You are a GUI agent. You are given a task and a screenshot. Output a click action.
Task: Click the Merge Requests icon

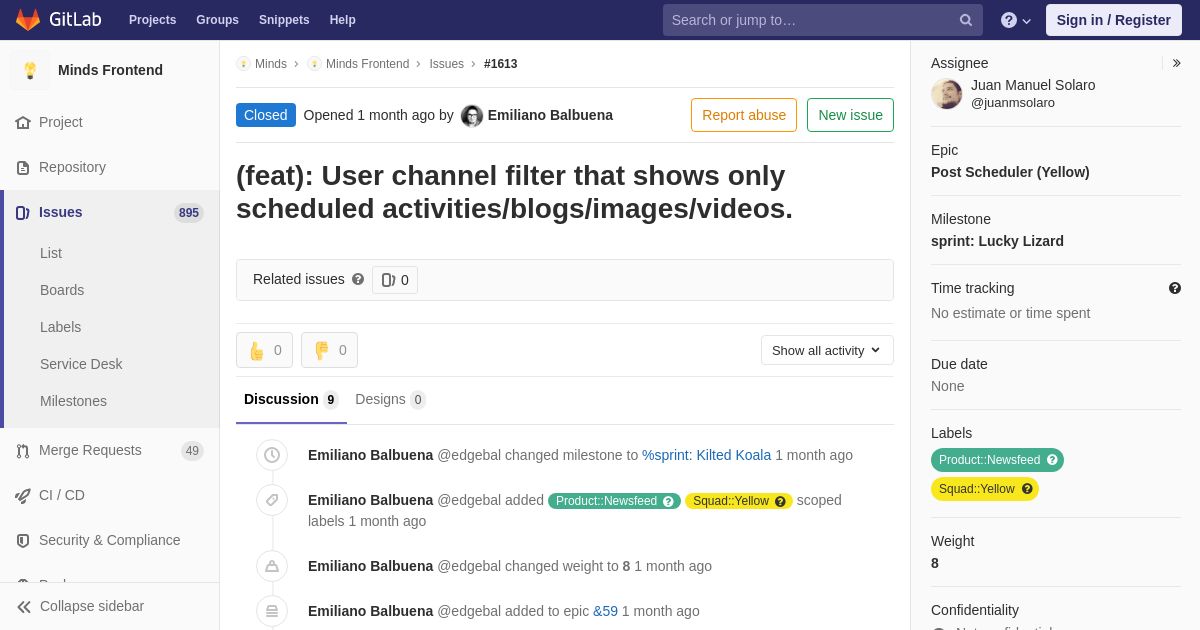23,450
